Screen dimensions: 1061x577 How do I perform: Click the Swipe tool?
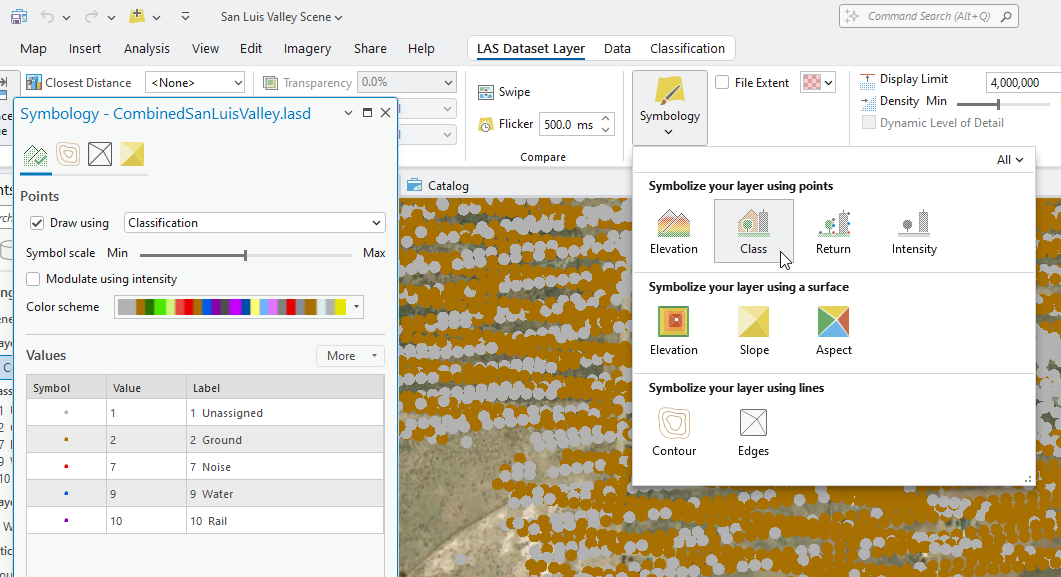(x=504, y=92)
